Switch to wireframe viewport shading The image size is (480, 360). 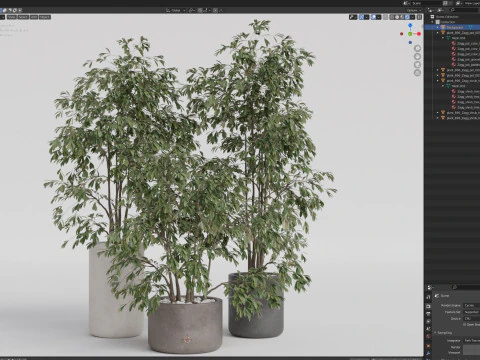click(x=392, y=17)
